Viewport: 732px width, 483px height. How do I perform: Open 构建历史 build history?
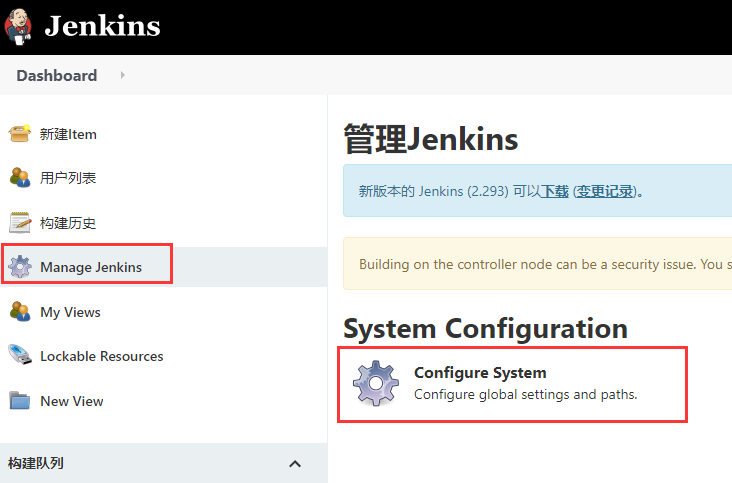tap(68, 223)
